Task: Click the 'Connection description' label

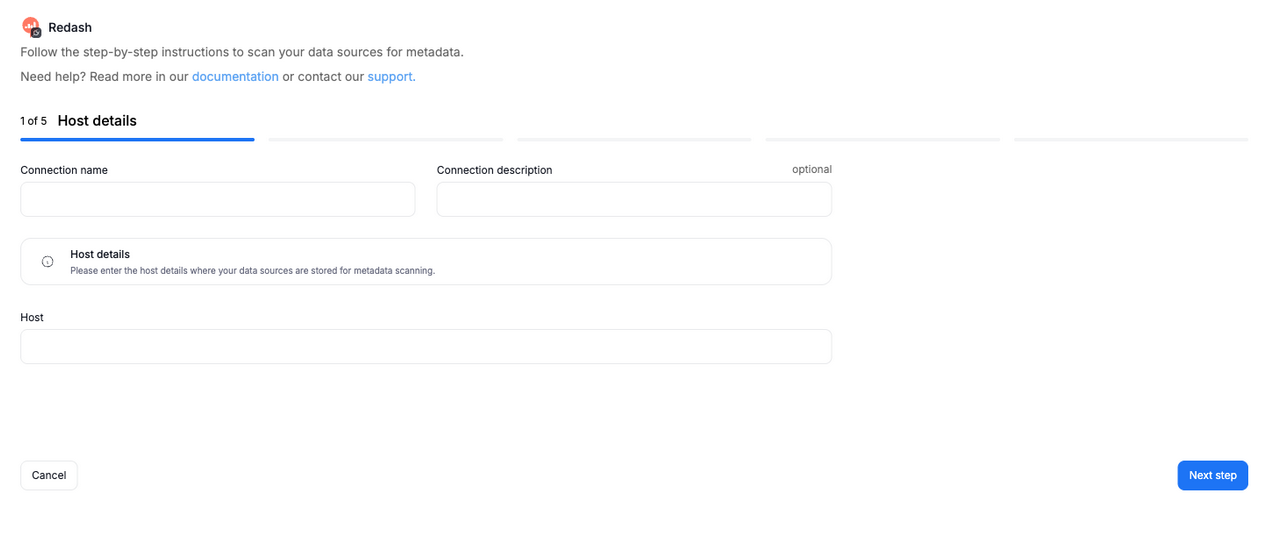Action: (x=494, y=170)
